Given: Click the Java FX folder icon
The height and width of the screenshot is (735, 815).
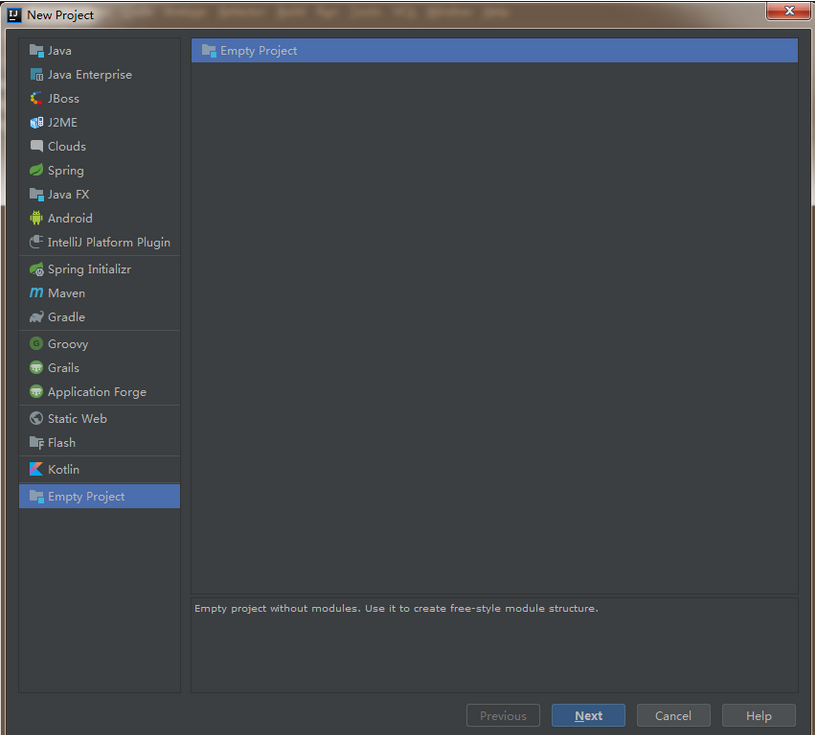Looking at the screenshot, I should 36,194.
